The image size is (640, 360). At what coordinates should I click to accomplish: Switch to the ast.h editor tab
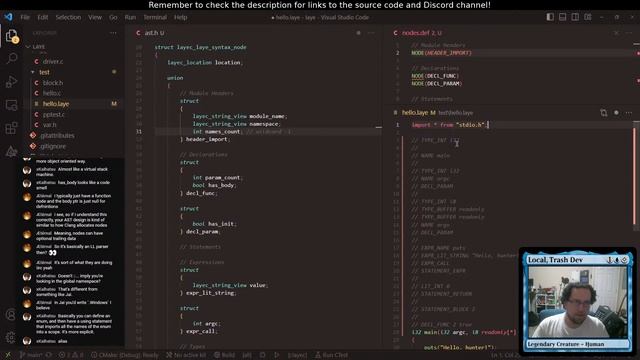click(150, 33)
